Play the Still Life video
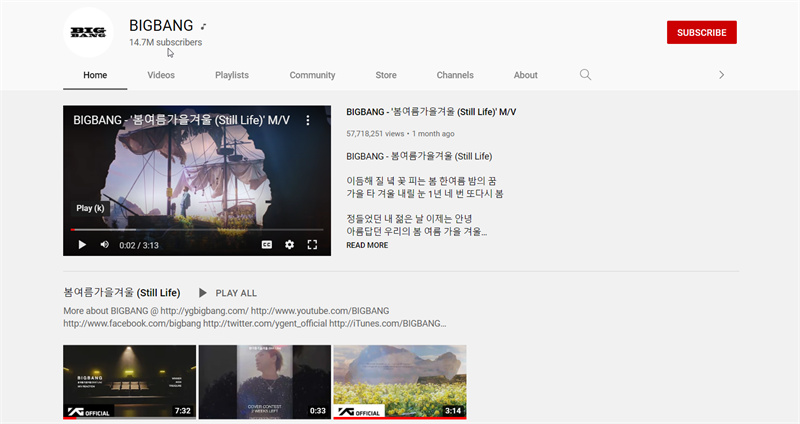Screen dimensions: 800x424 click(82, 245)
